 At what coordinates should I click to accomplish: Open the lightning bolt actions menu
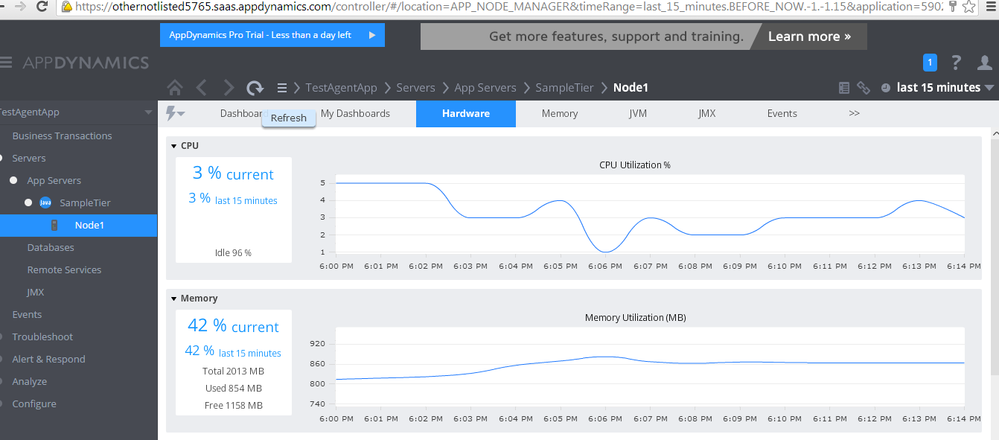[175, 113]
